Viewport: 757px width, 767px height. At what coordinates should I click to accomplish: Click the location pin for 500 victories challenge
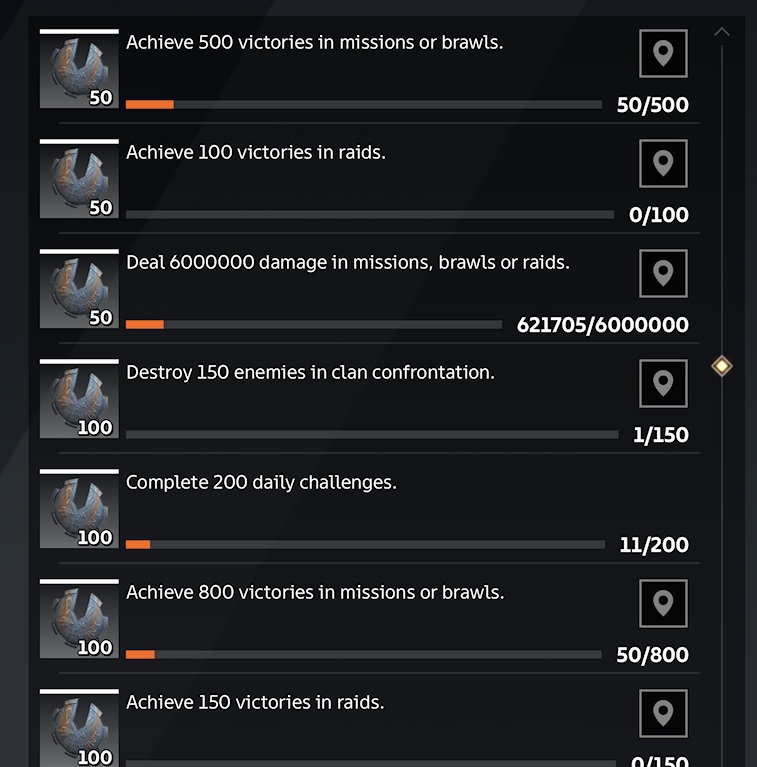coord(663,53)
